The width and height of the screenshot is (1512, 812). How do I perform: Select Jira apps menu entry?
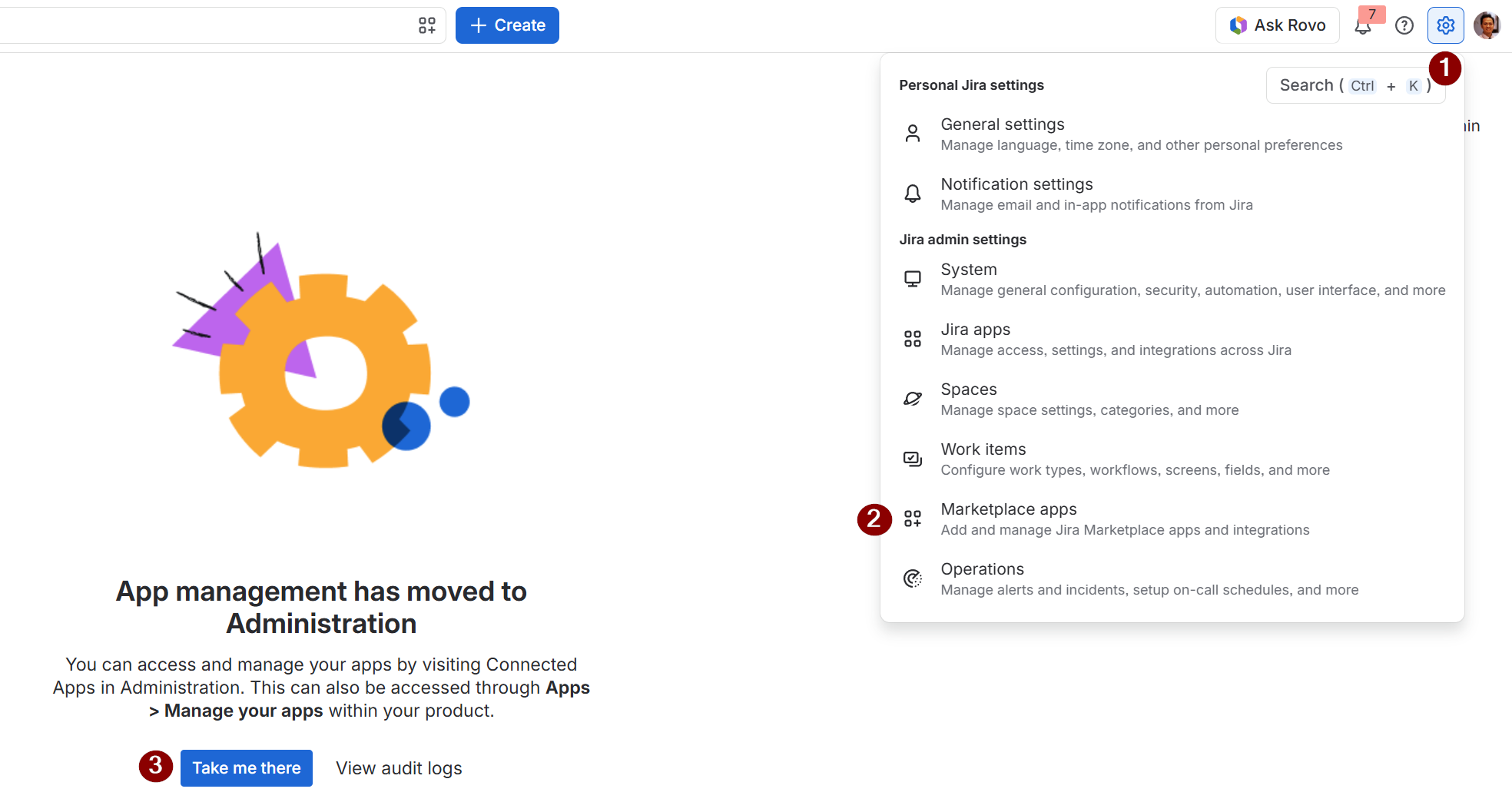coord(1172,339)
